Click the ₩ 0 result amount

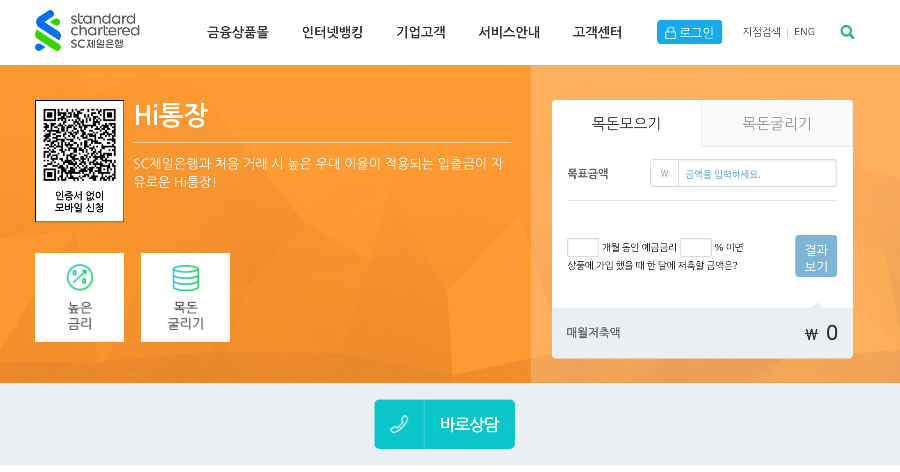click(x=821, y=333)
